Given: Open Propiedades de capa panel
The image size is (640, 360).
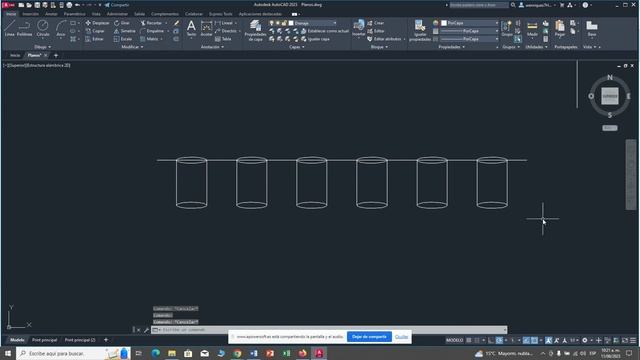Looking at the screenshot, I should (x=256, y=30).
